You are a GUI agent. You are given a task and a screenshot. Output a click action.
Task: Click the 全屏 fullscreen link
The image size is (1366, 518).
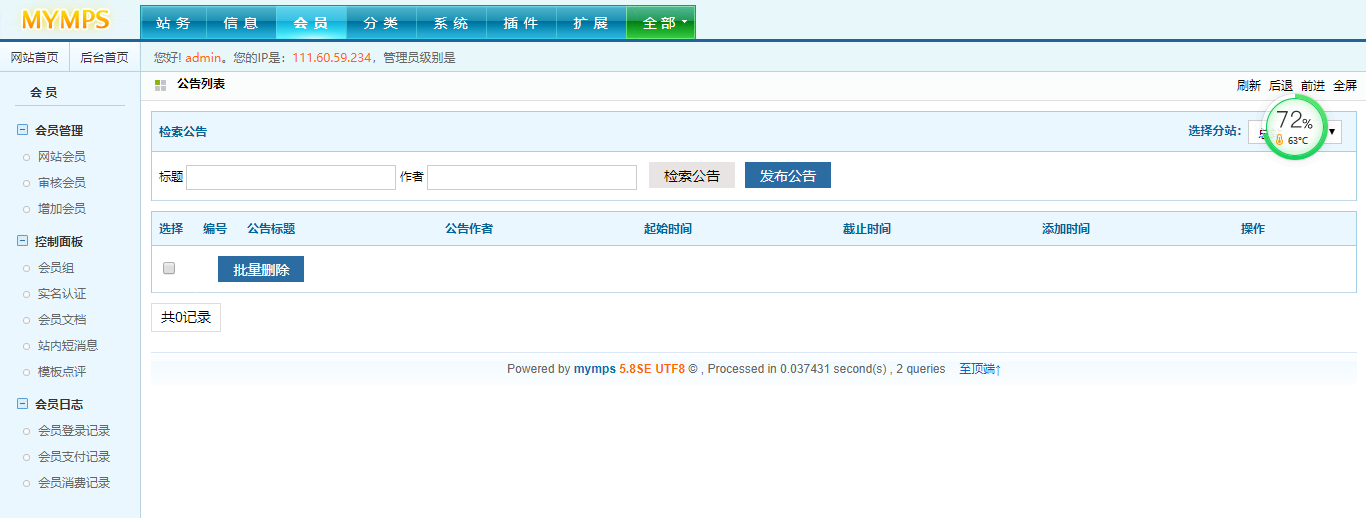(x=1345, y=86)
